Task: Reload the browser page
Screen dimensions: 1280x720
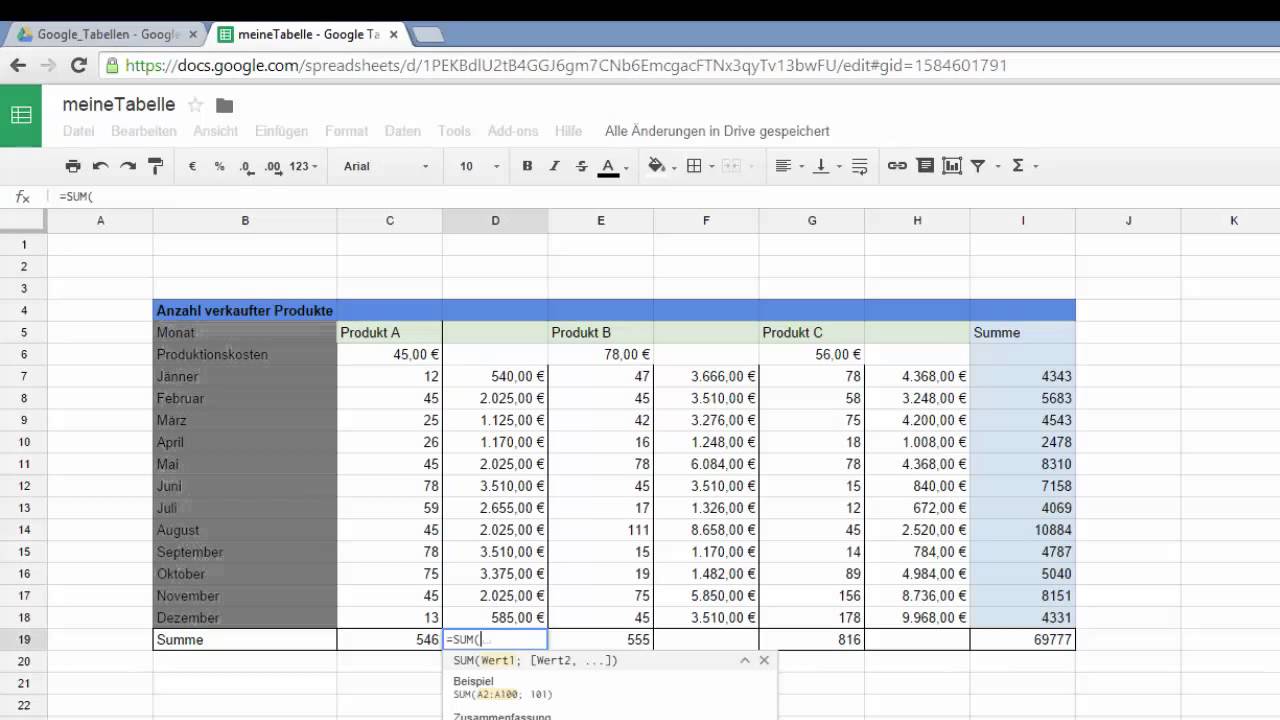Action: tap(80, 66)
